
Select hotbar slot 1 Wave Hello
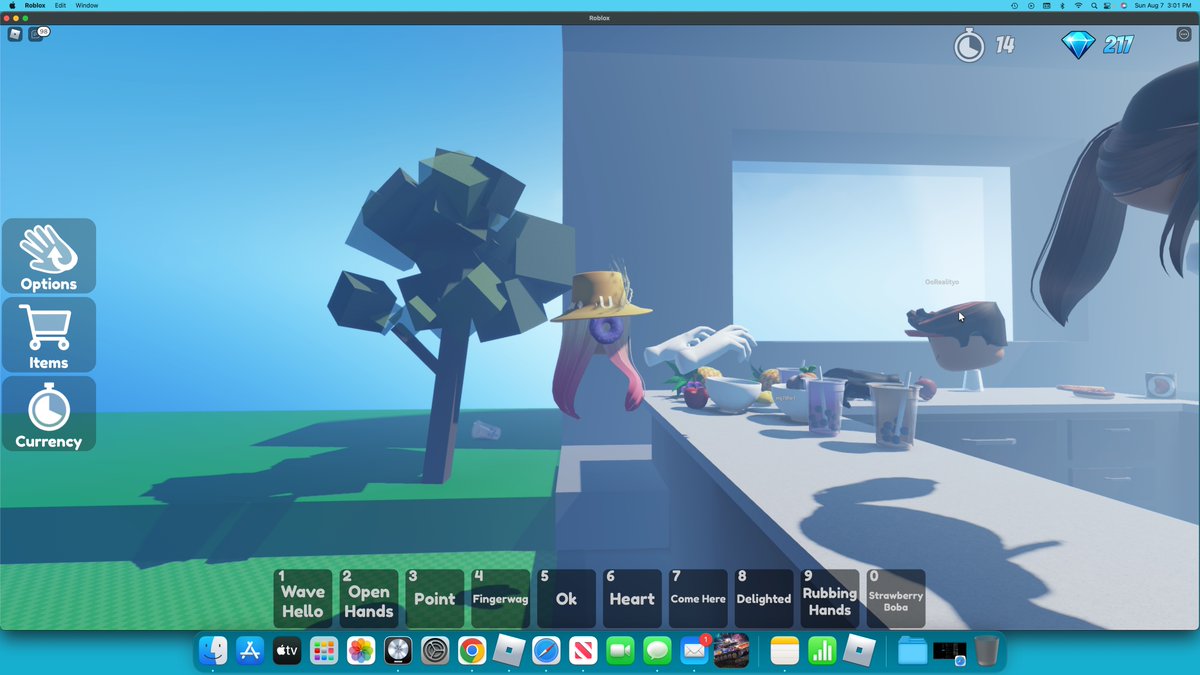click(302, 598)
